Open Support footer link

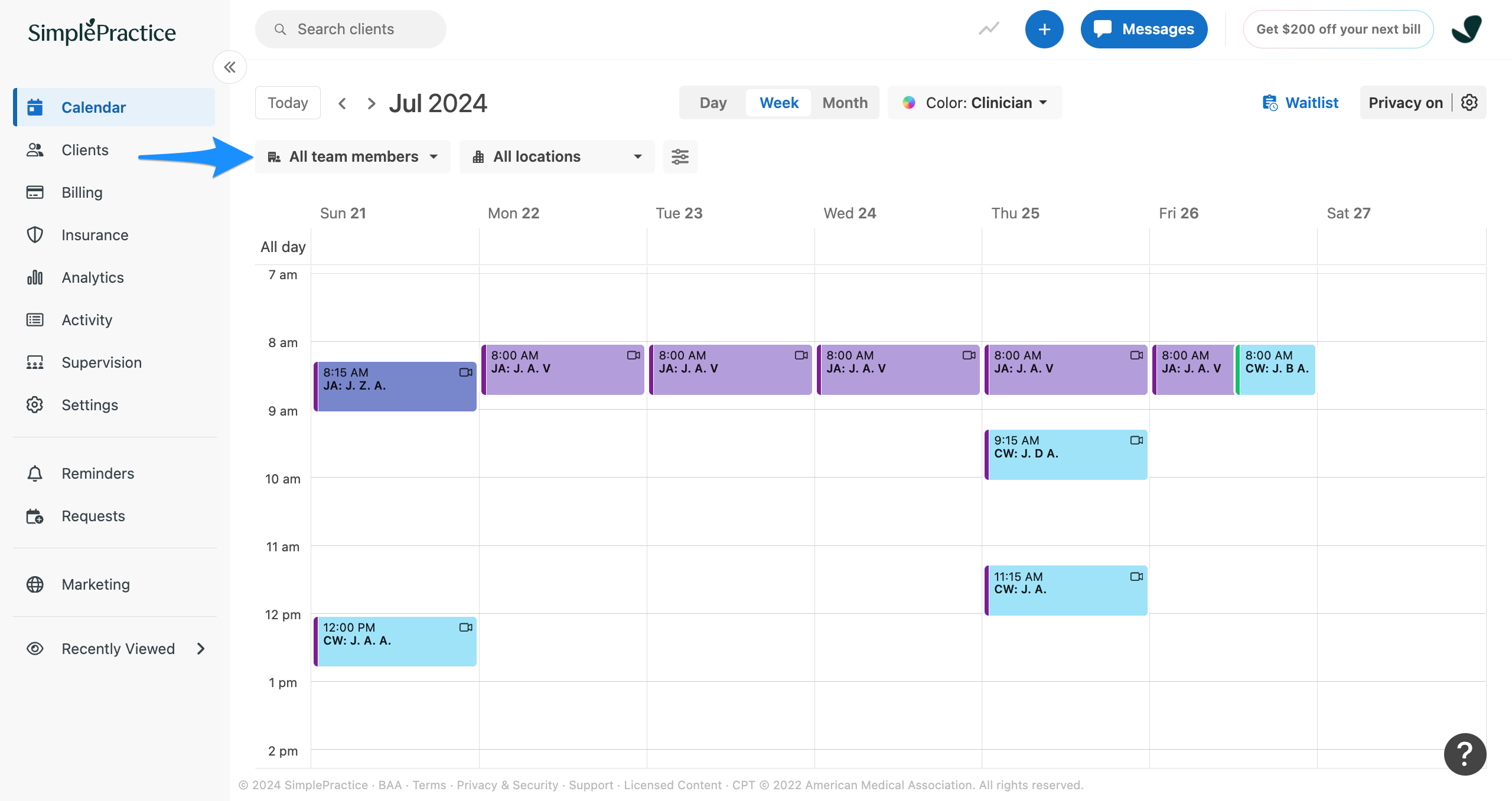[591, 785]
